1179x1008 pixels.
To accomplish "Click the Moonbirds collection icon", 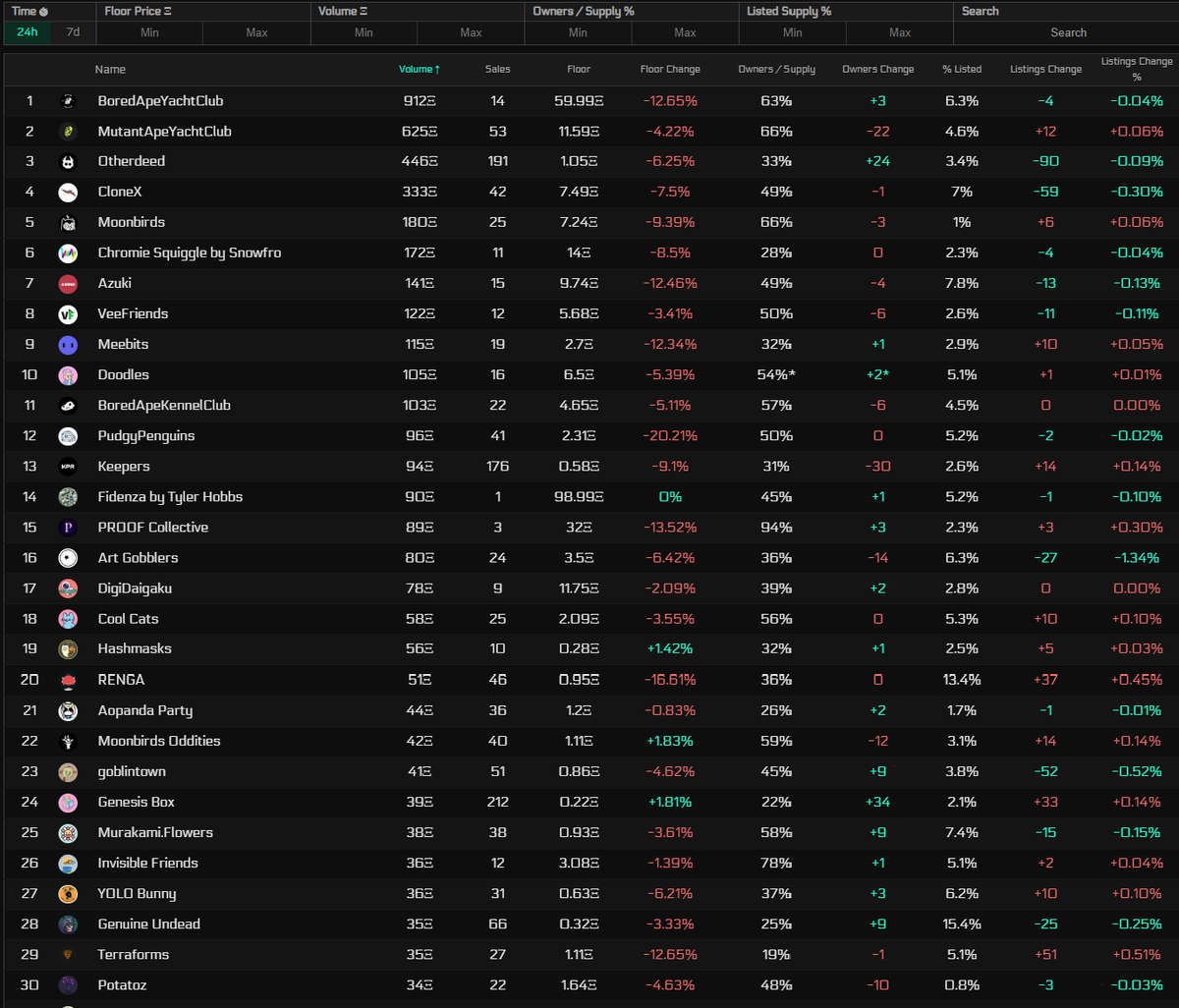I will 68,222.
